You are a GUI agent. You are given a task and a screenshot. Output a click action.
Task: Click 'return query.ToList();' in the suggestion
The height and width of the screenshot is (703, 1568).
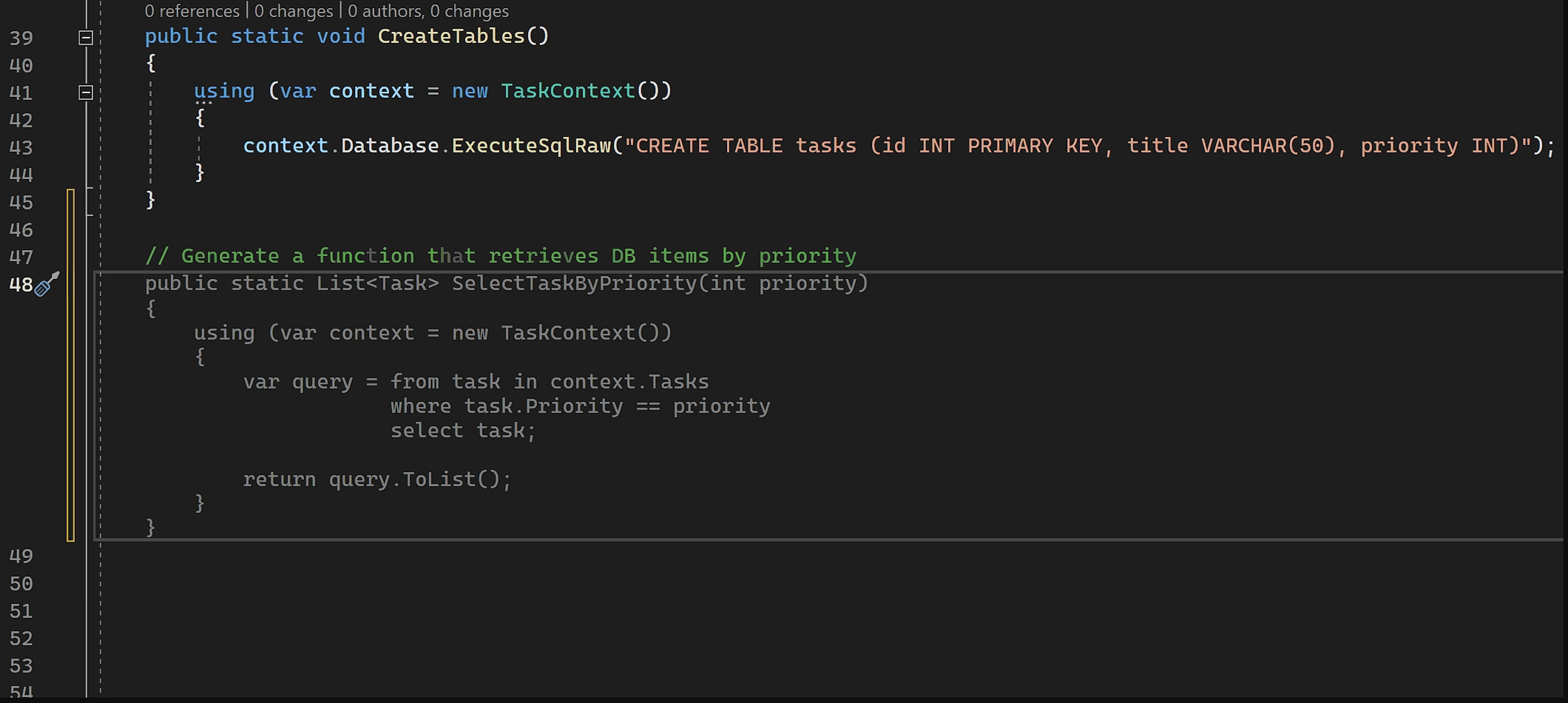[376, 480]
